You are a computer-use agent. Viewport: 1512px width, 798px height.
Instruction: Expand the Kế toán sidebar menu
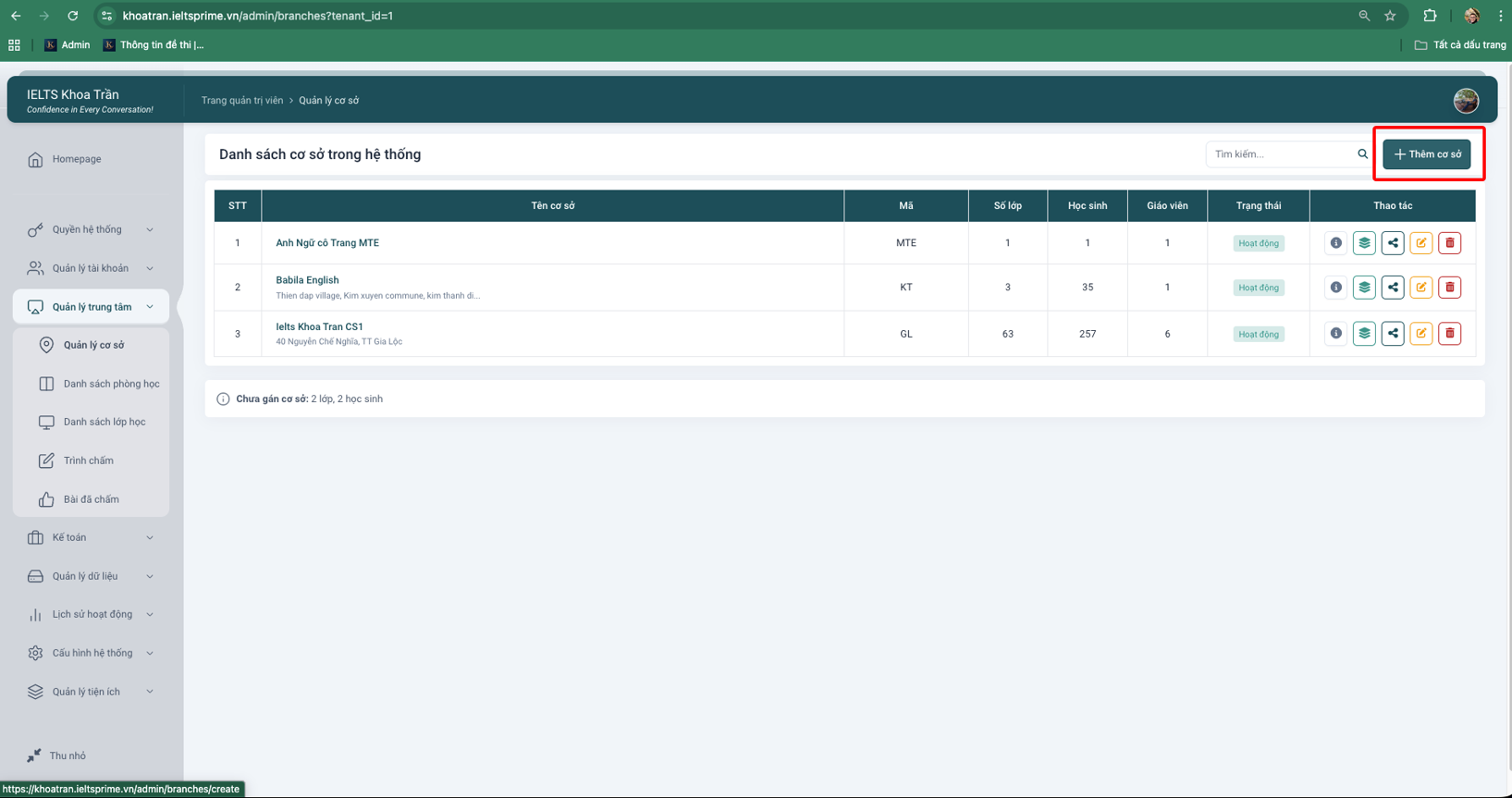[91, 537]
